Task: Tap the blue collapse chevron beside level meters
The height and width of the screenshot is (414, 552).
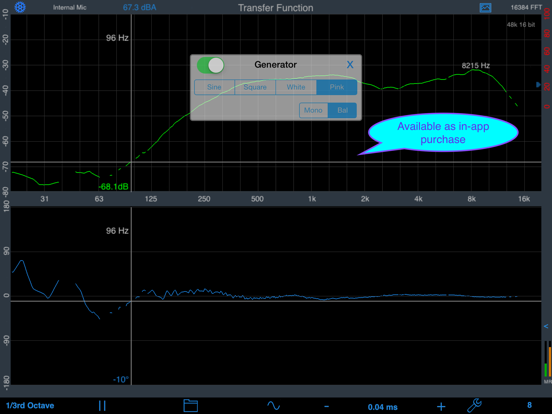Action: point(546,326)
